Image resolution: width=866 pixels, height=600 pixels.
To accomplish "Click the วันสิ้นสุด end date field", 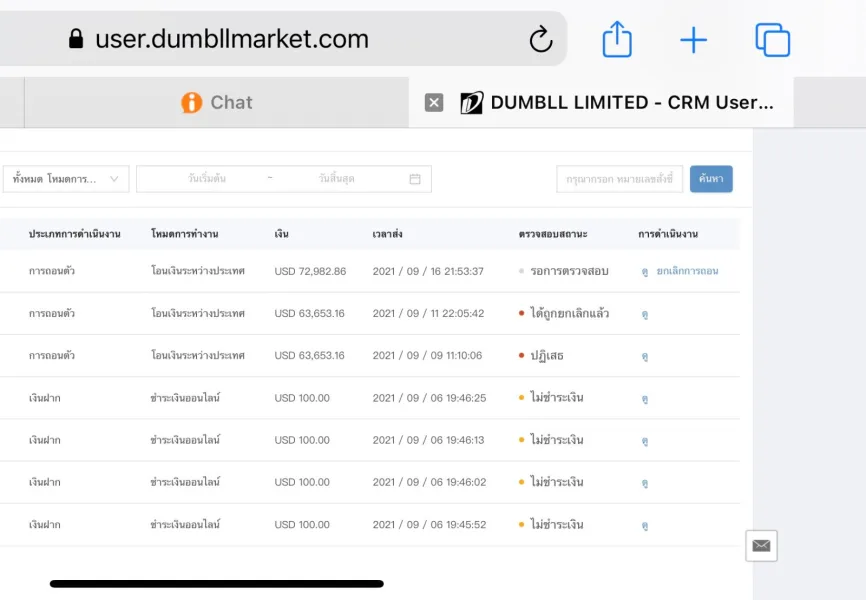I will click(336, 179).
